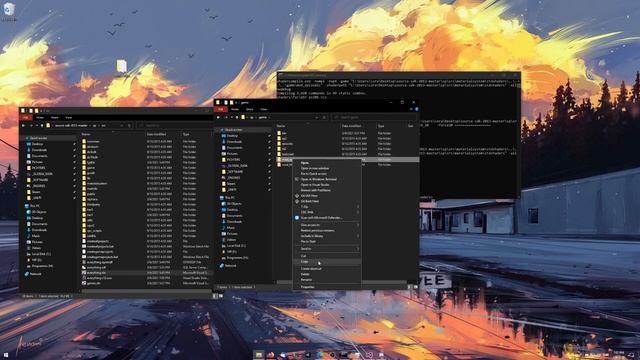Click the Git GUI Here icon entry
This screenshot has width=640, height=360.
pyautogui.click(x=297, y=196)
